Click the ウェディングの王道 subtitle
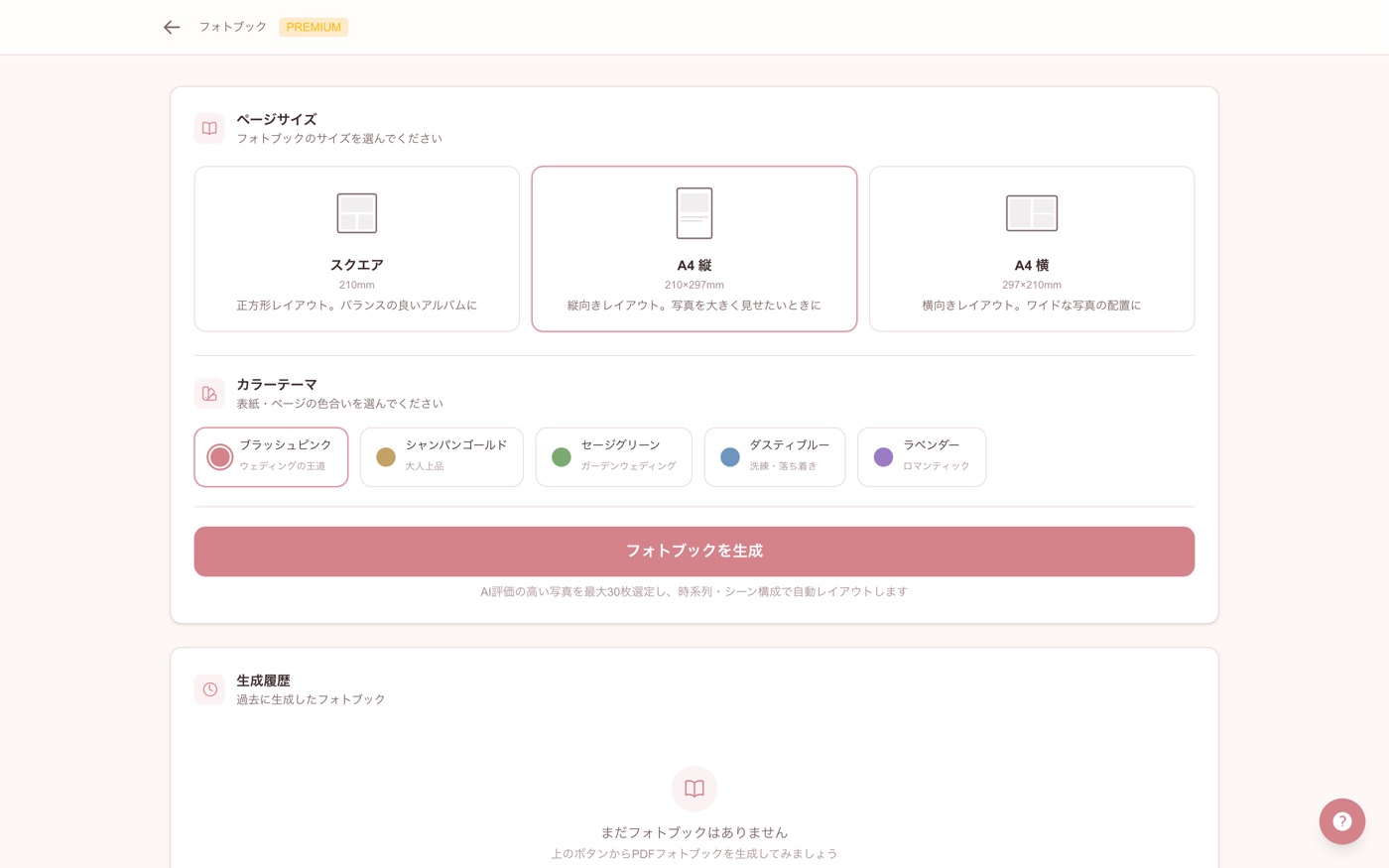The height and width of the screenshot is (868, 1389). point(283,466)
